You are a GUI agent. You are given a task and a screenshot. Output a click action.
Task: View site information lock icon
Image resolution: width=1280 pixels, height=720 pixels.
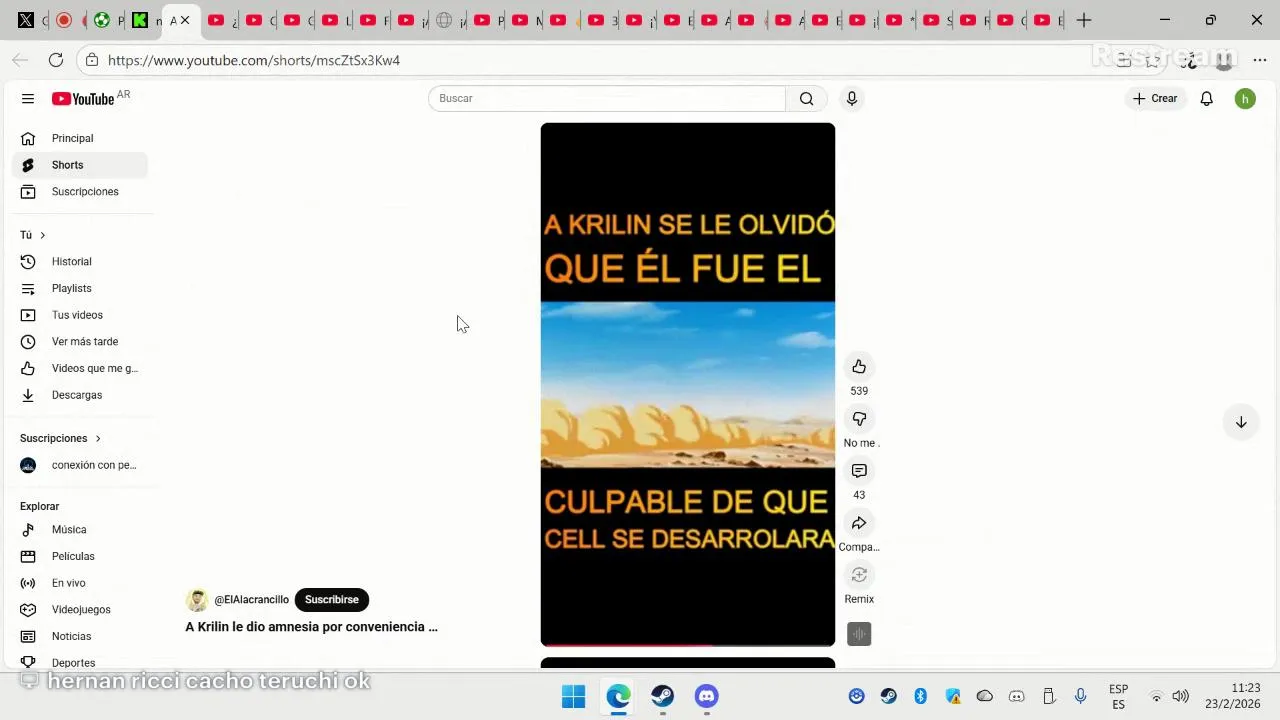[x=92, y=60]
